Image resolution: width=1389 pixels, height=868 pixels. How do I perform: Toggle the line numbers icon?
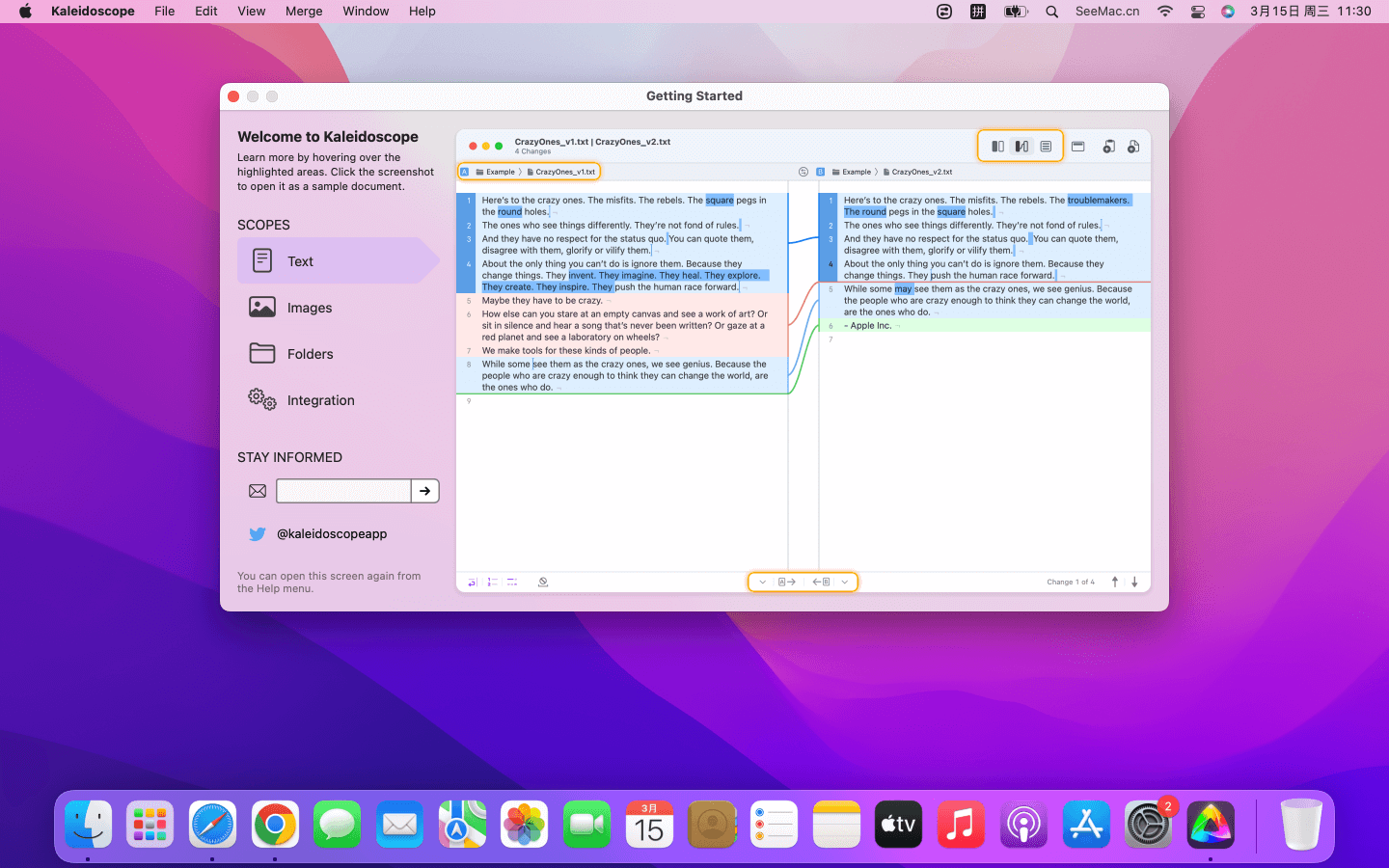coord(492,582)
